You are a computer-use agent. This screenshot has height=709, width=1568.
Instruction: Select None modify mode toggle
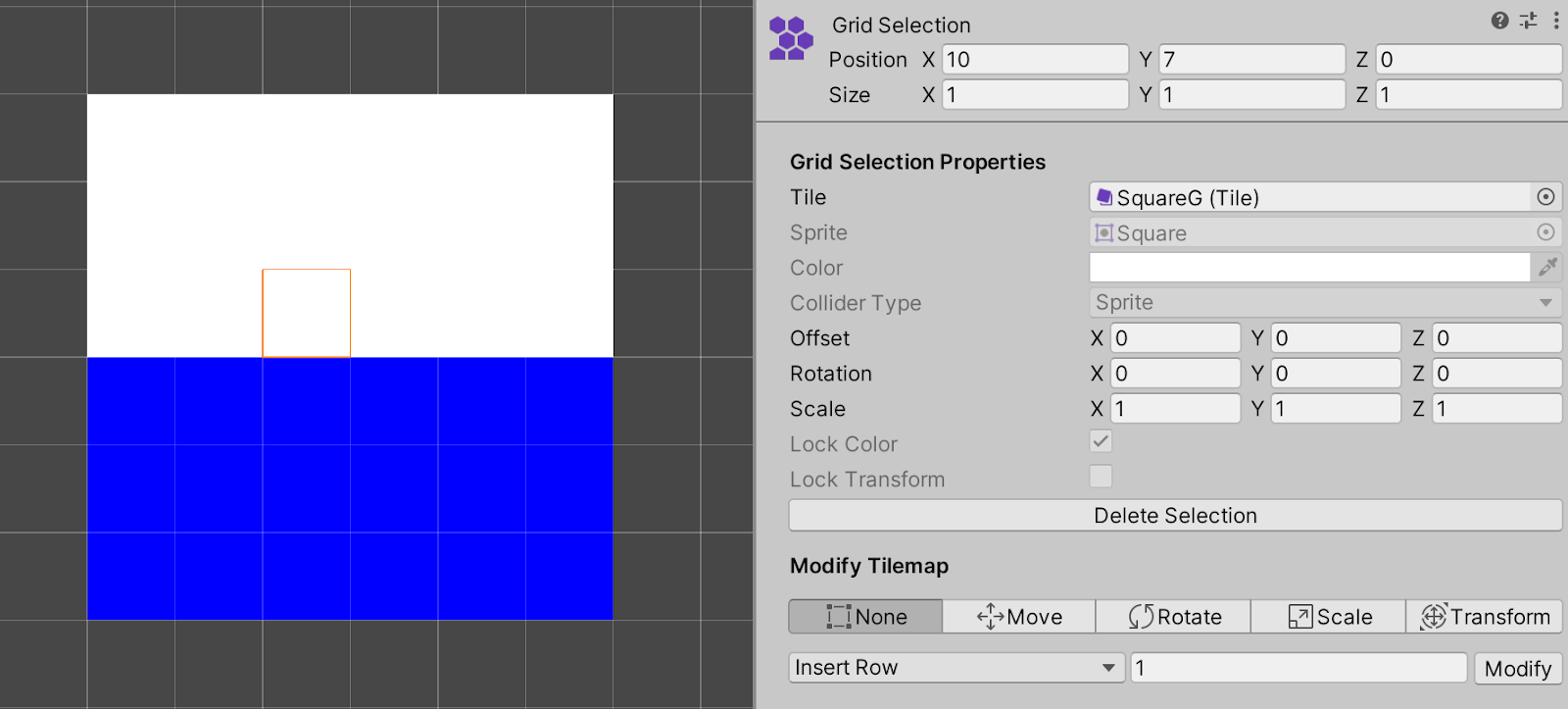click(x=865, y=617)
